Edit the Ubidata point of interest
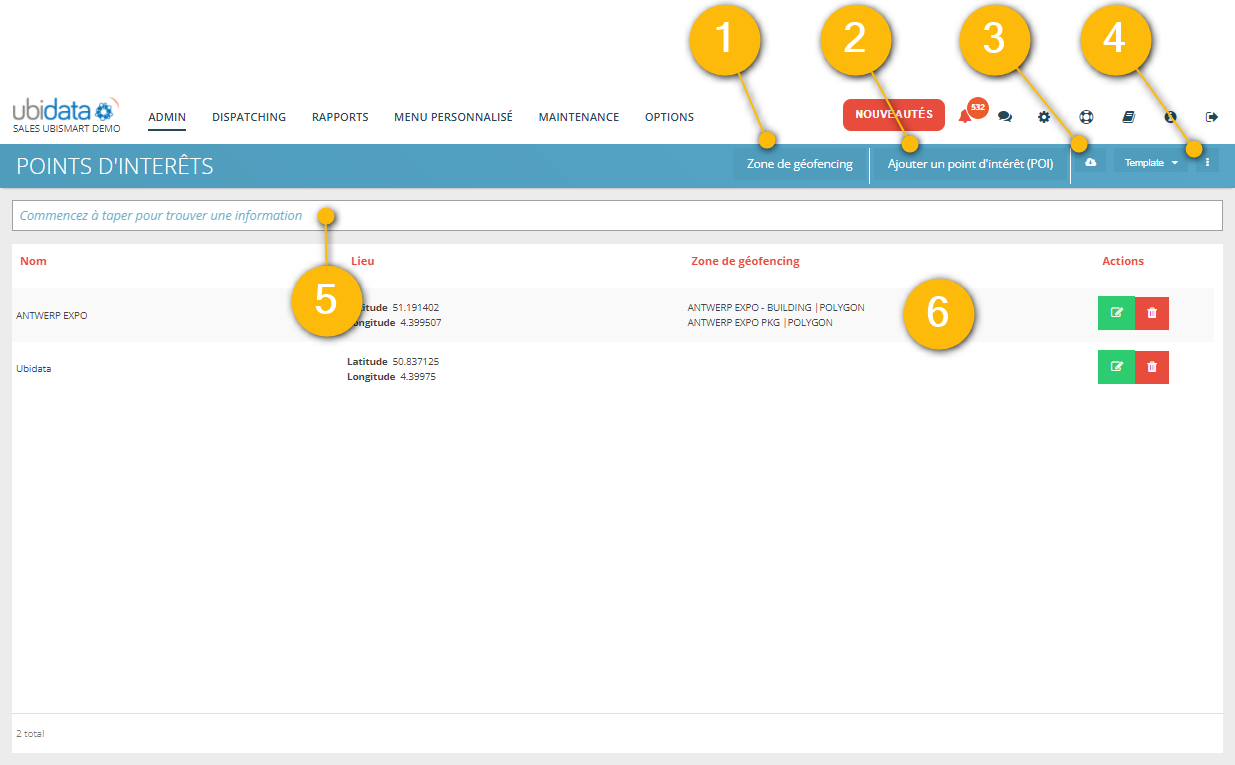 click(1116, 367)
